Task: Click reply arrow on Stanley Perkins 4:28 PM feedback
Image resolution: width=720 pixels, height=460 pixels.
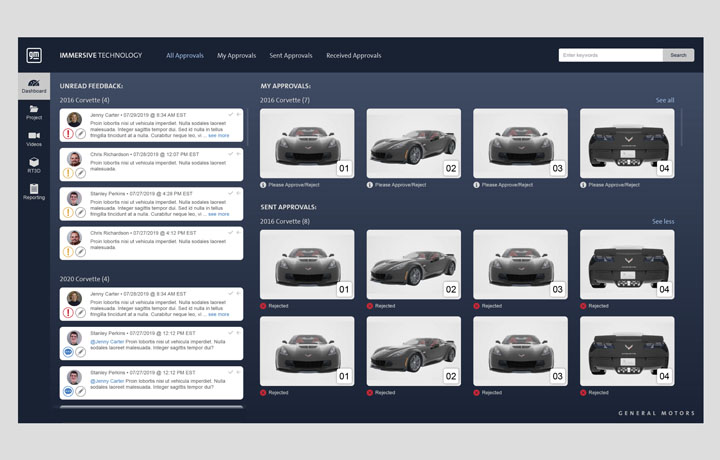Action: [238, 193]
